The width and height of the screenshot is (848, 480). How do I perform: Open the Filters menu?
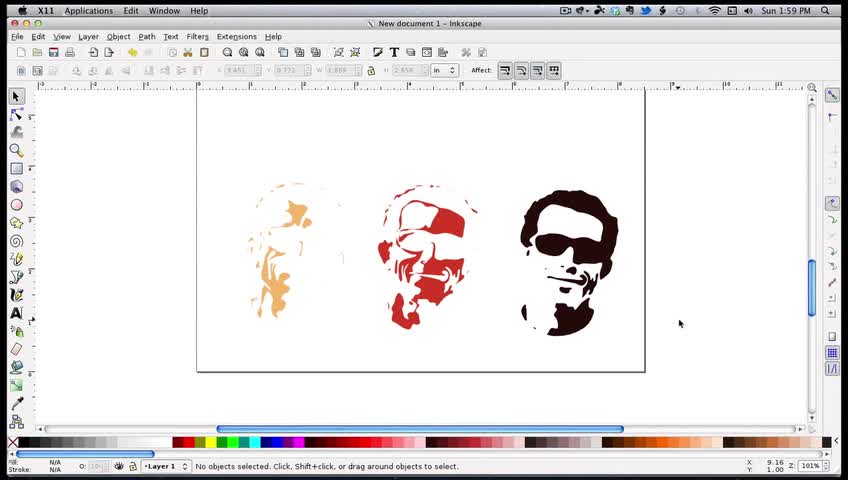click(197, 37)
